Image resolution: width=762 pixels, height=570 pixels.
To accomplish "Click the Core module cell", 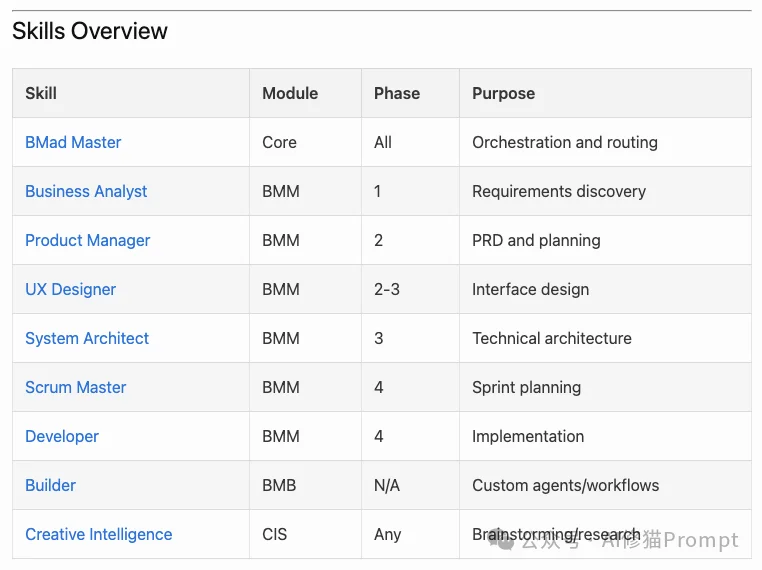I will coord(280,142).
